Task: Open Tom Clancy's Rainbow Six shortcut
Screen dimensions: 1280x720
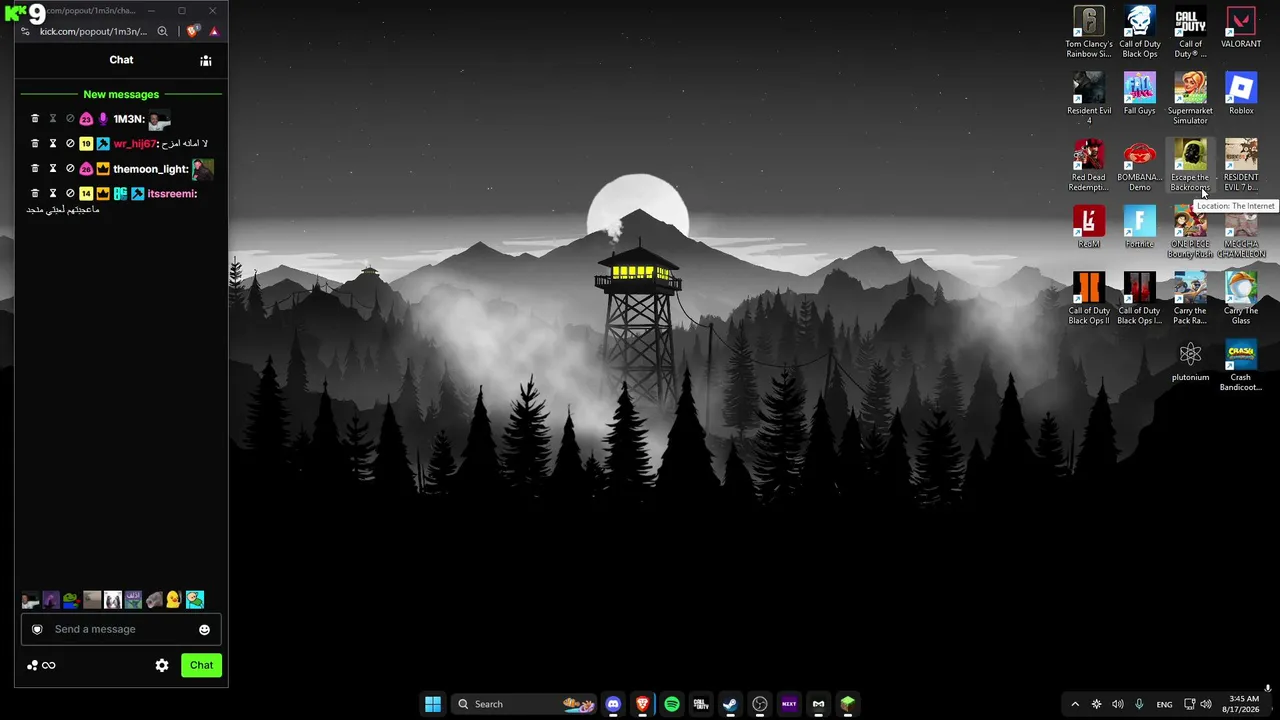Action: click(x=1089, y=32)
